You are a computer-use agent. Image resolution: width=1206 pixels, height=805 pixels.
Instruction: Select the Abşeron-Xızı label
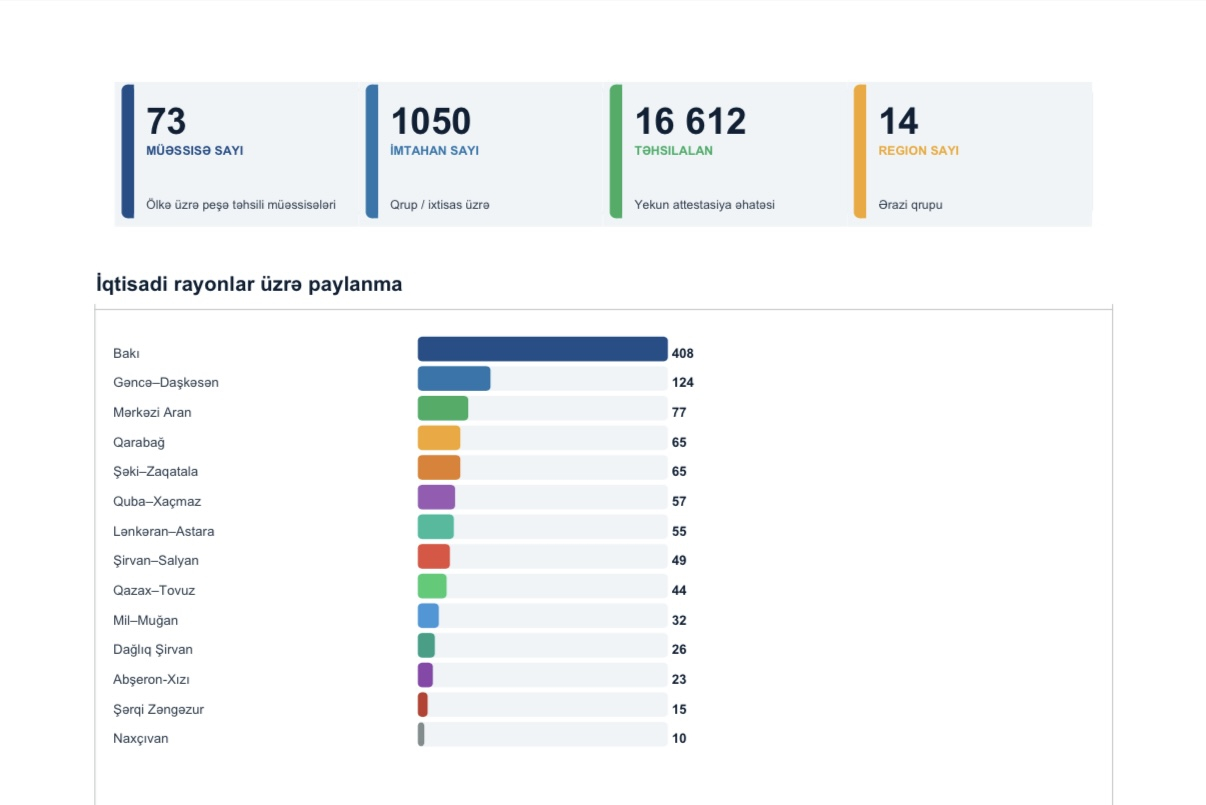151,679
